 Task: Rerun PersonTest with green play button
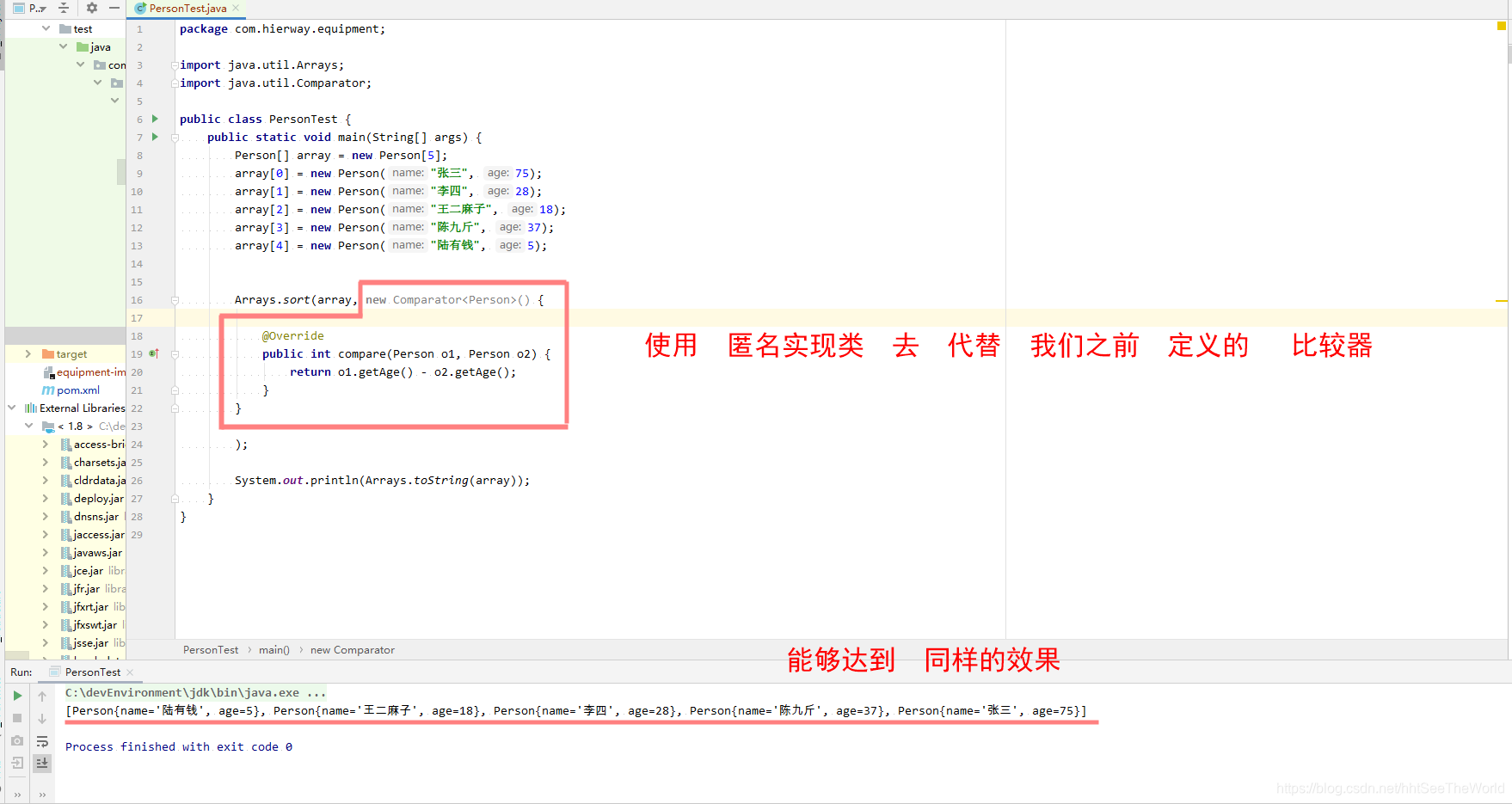pyautogui.click(x=17, y=696)
